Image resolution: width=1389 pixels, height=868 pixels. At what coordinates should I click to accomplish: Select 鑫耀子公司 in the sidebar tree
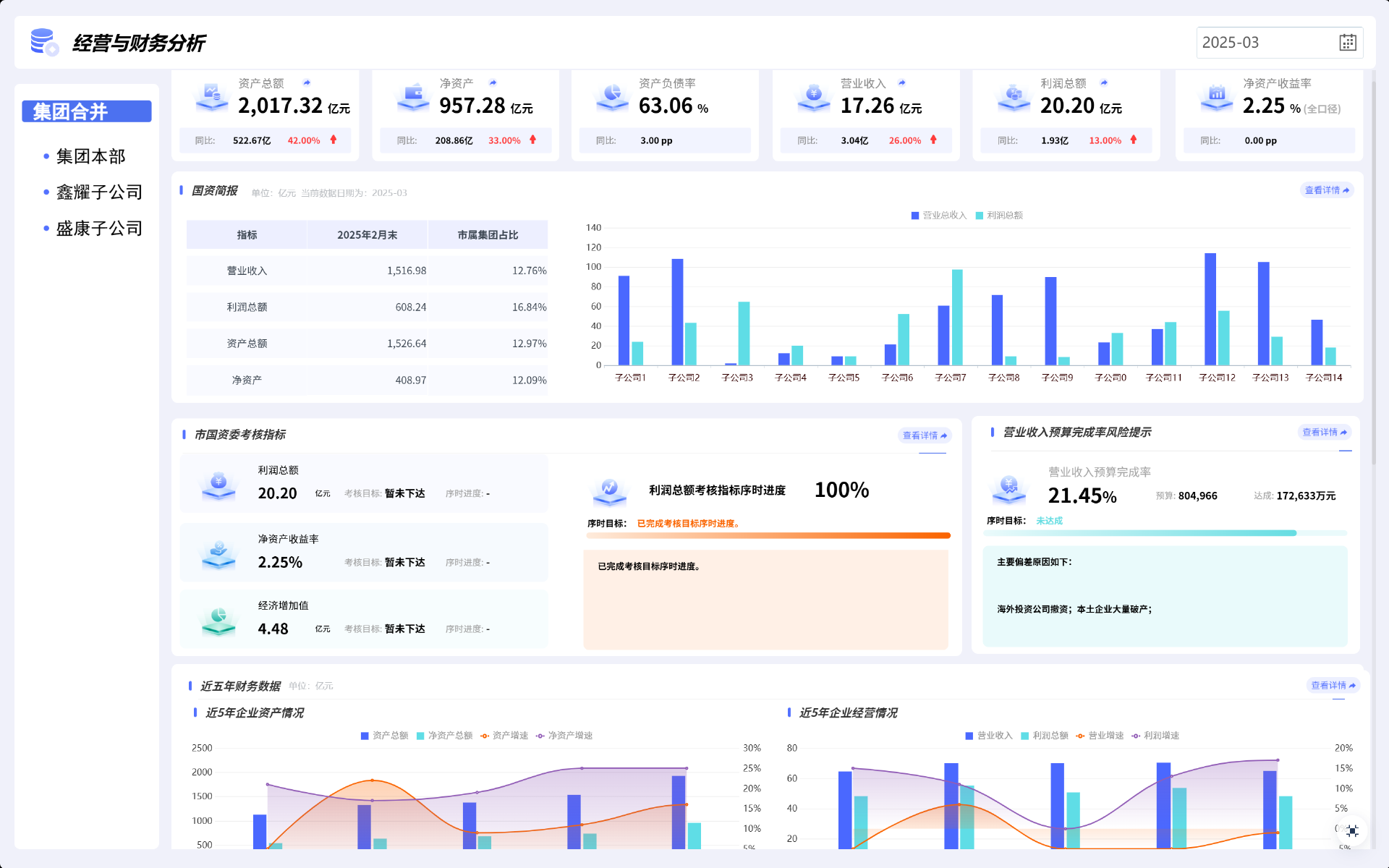click(99, 192)
